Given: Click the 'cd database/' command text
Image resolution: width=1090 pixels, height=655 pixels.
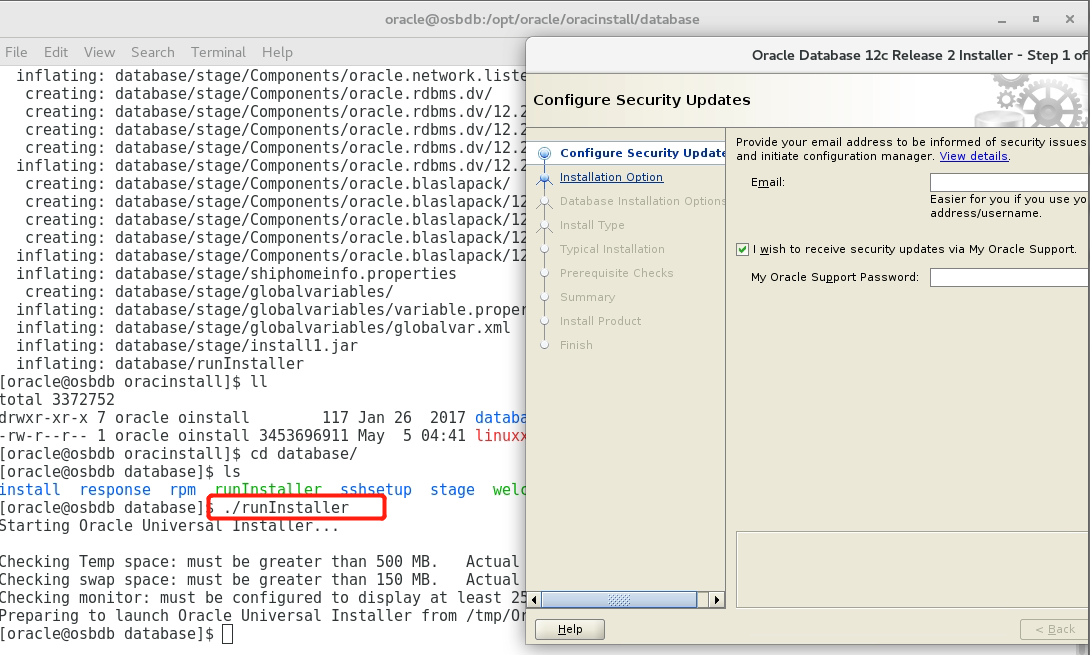Looking at the screenshot, I should pyautogui.click(x=304, y=454).
